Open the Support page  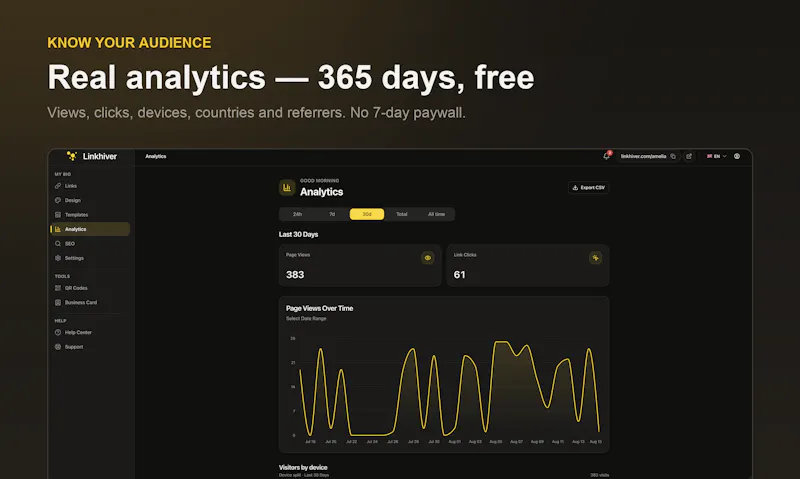tap(90, 347)
